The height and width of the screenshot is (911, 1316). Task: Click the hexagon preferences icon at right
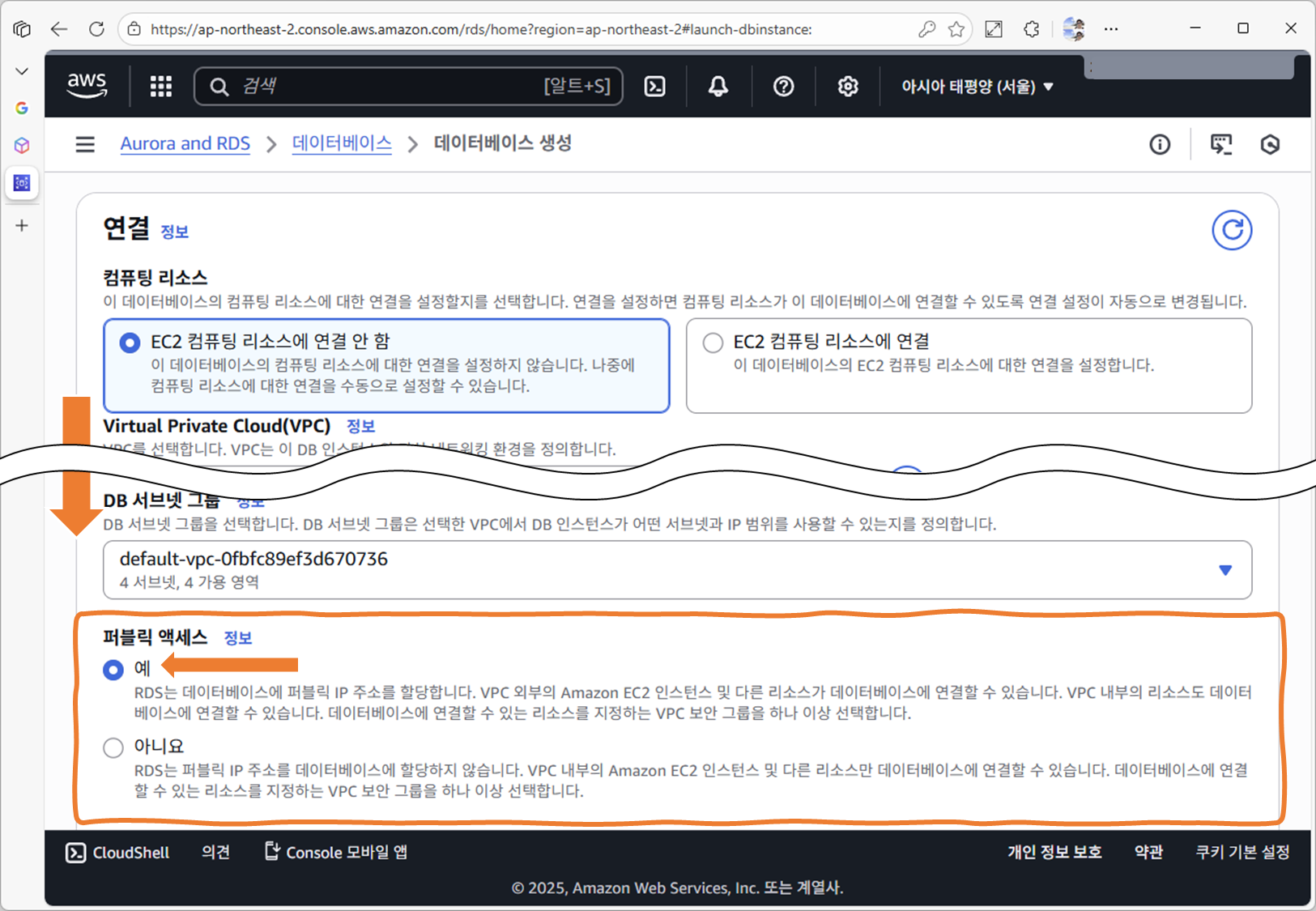pyautogui.click(x=1270, y=144)
